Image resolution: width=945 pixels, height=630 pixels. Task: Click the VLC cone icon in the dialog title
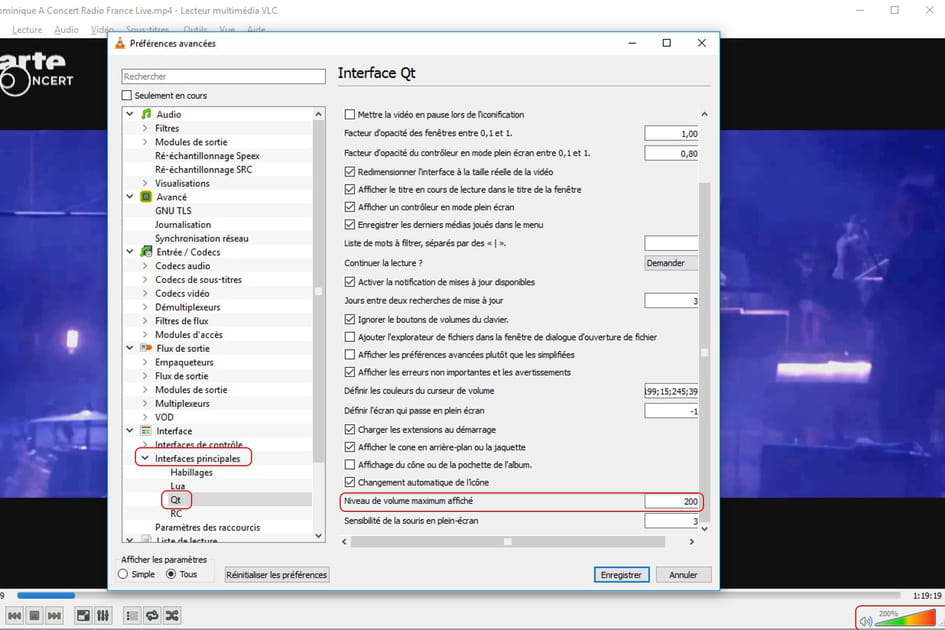[x=120, y=43]
